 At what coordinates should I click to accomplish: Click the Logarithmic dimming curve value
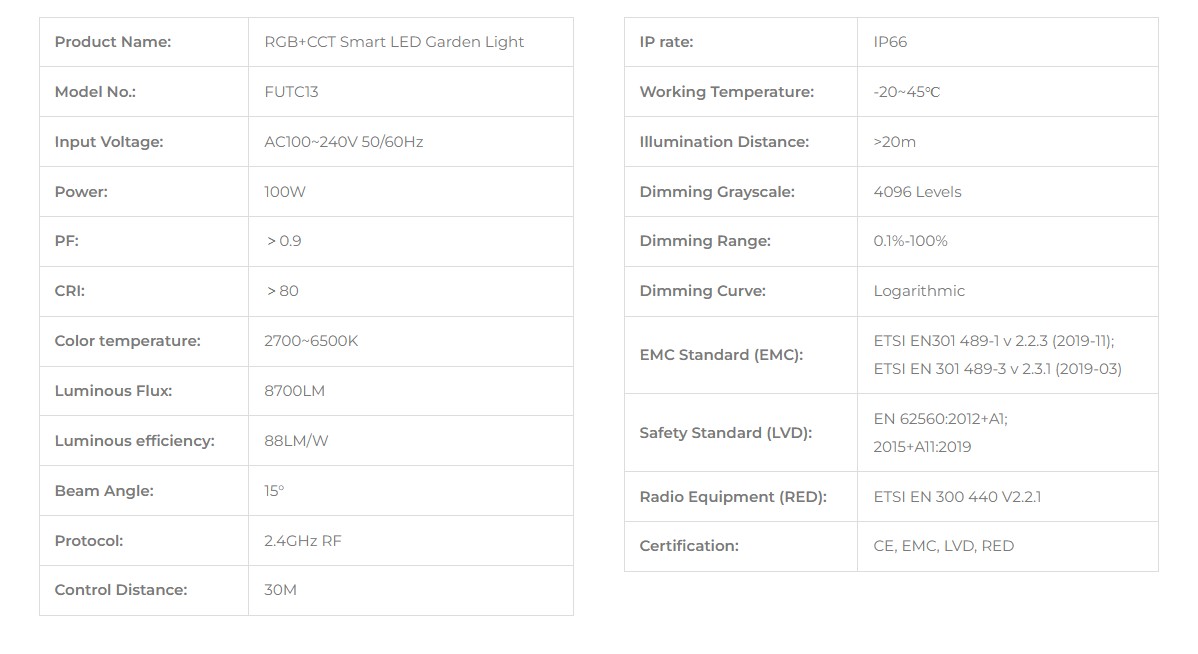[919, 291]
